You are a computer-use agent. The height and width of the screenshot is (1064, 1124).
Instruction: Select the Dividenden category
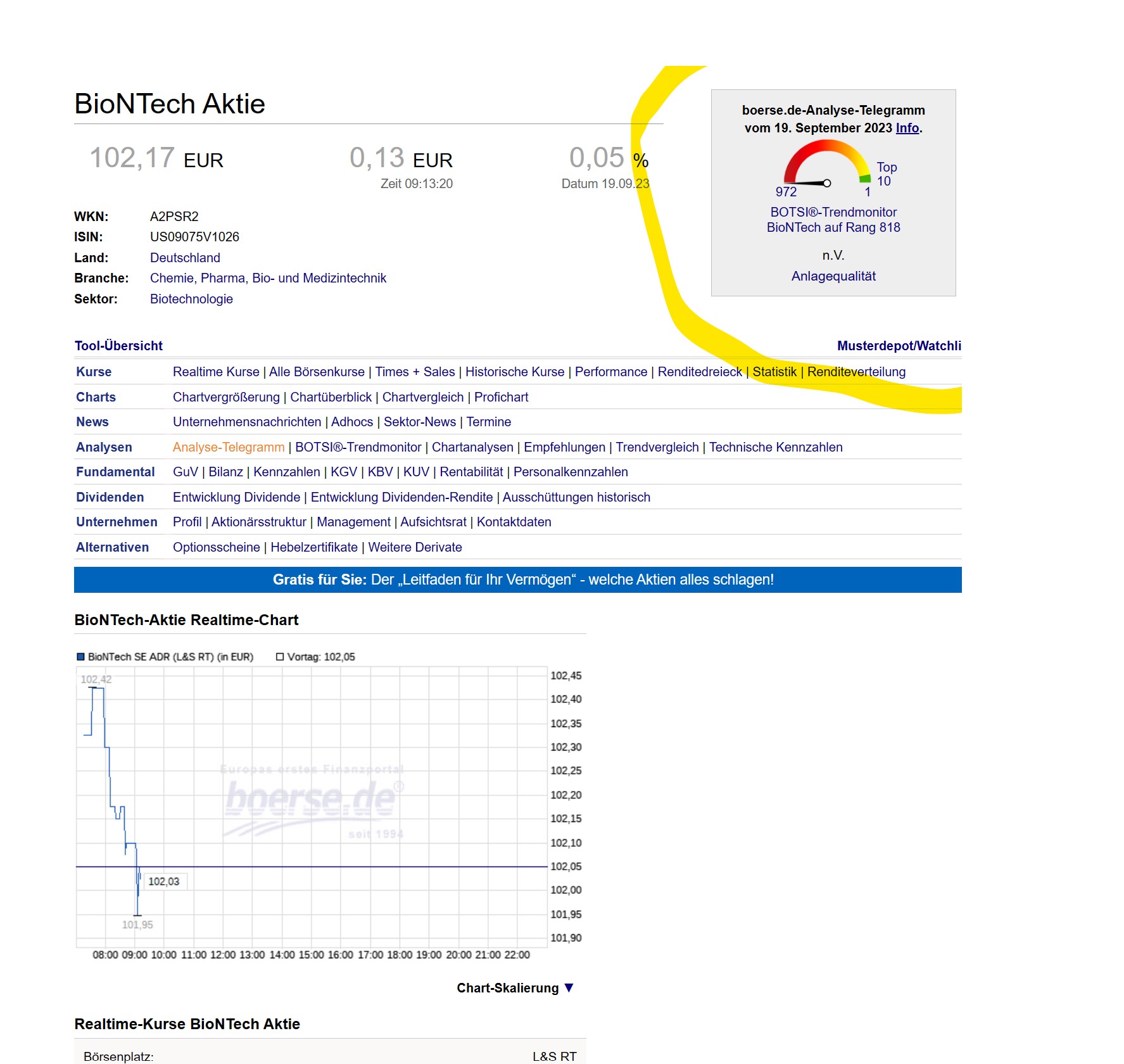110,497
